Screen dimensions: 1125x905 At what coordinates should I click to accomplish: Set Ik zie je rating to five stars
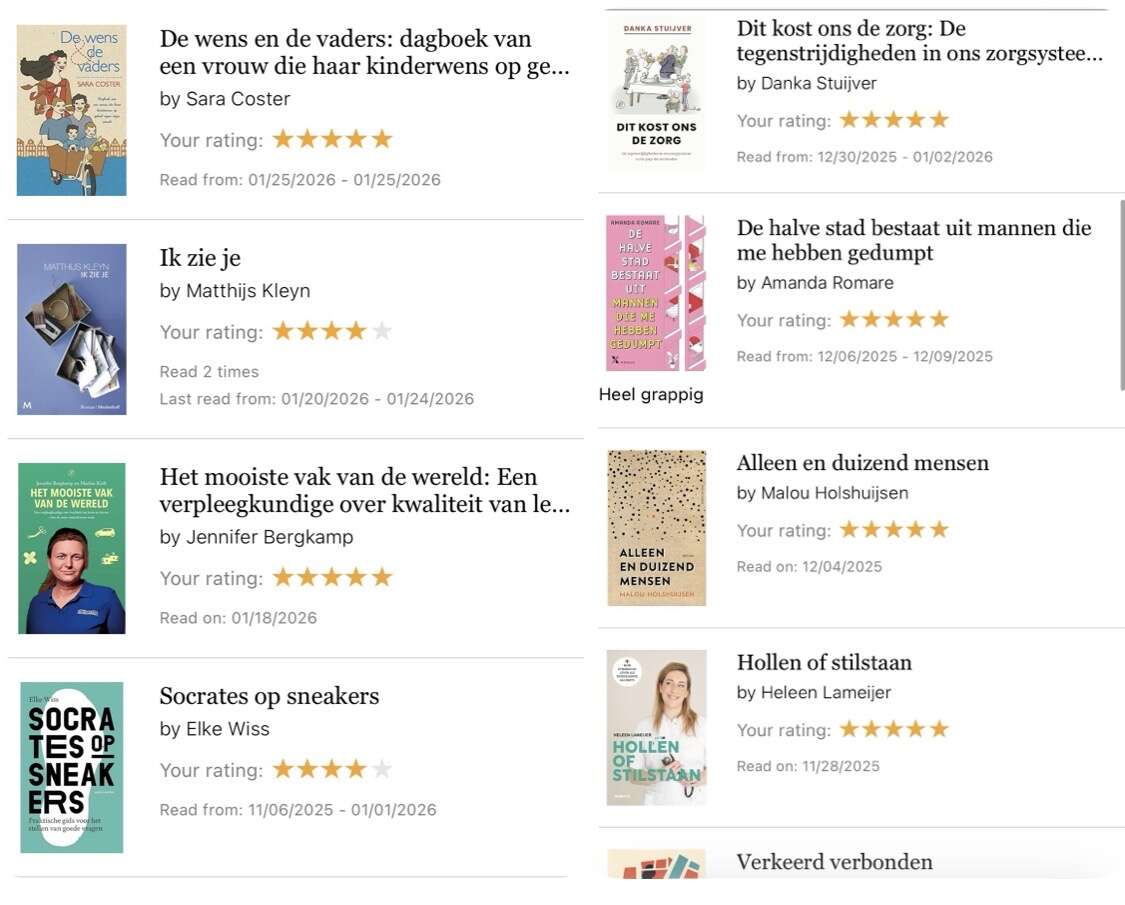point(382,331)
